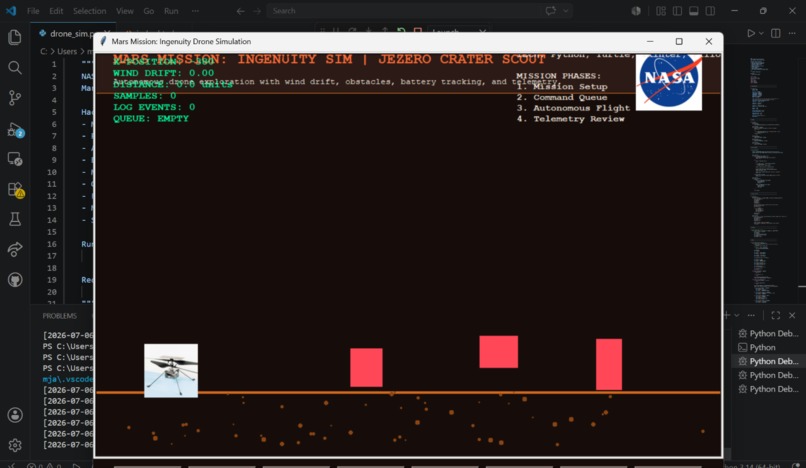Click line number 16 in the editor gutter
The height and width of the screenshot is (468, 806).
click(x=52, y=244)
